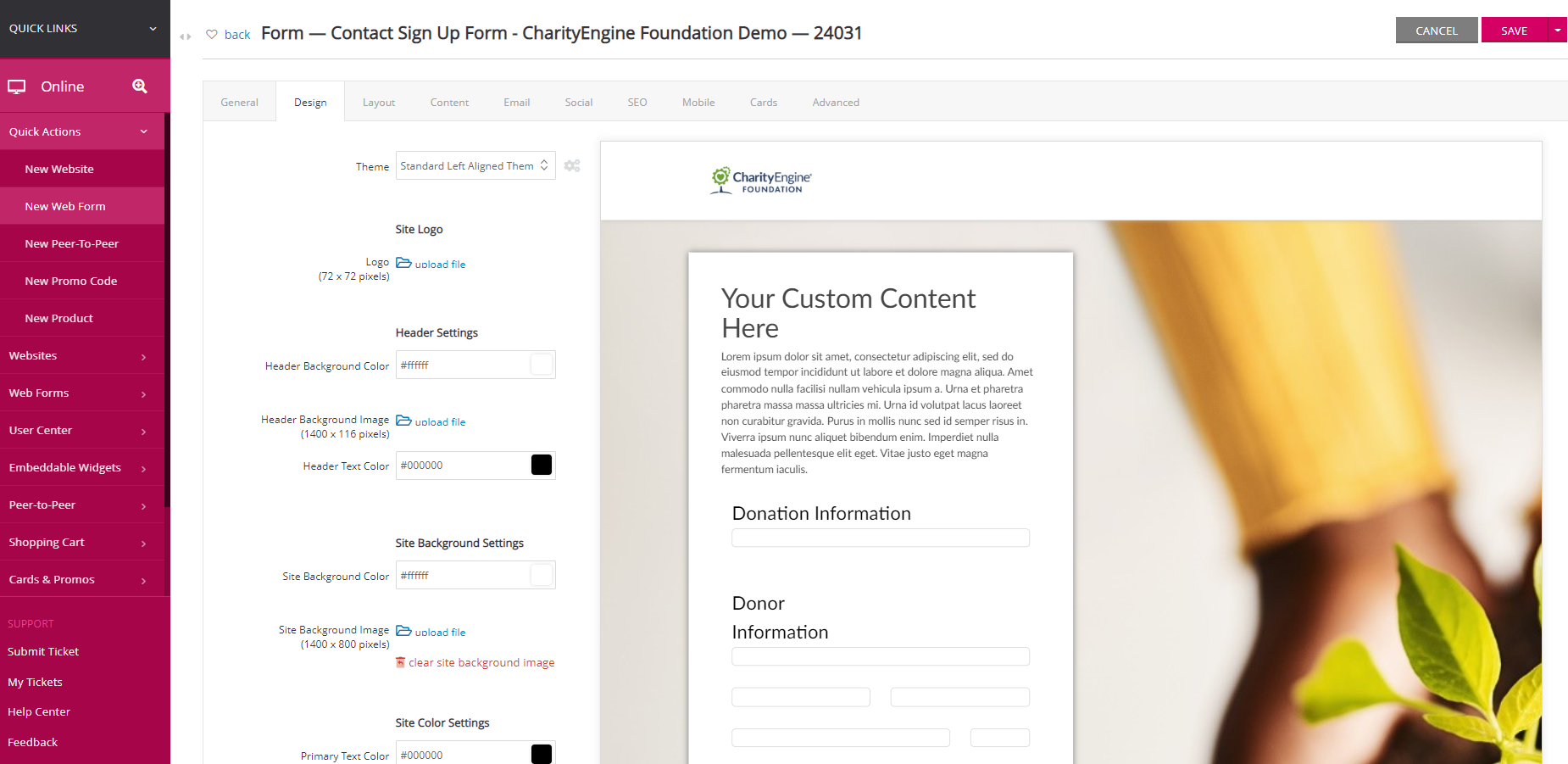Switch to the General tab

point(239,102)
